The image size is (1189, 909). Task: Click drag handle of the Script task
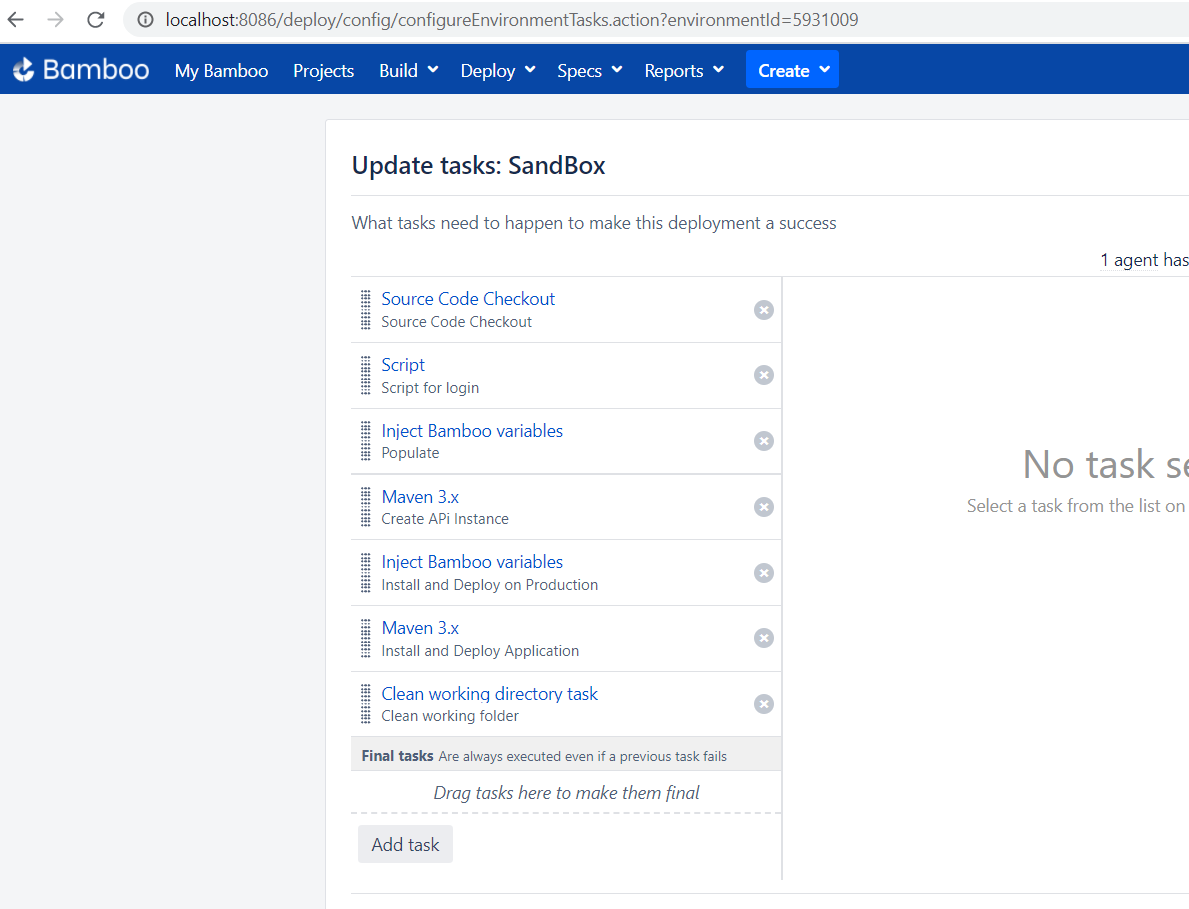click(x=366, y=376)
